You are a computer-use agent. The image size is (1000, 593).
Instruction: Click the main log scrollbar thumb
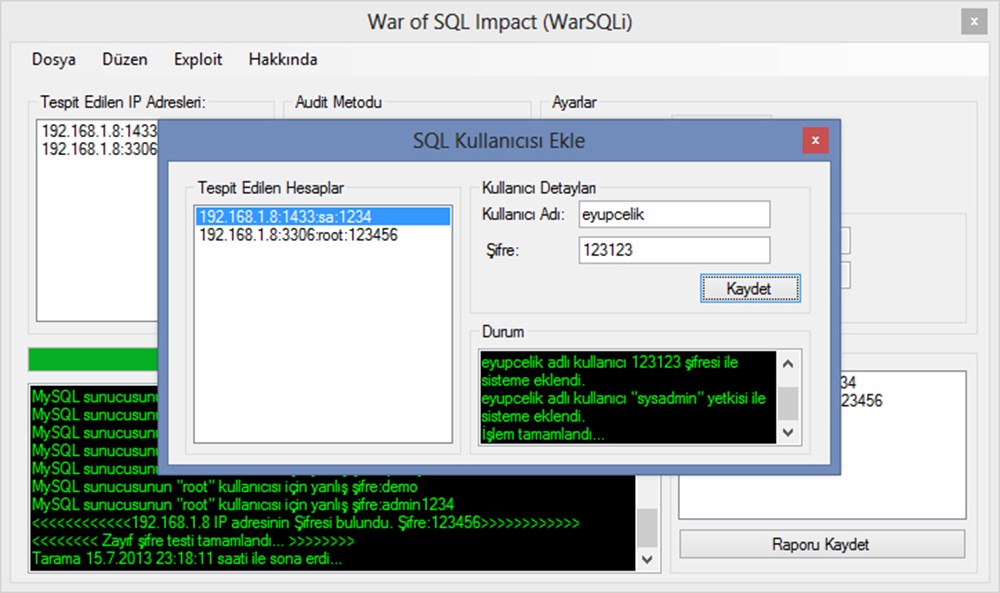tap(647, 527)
